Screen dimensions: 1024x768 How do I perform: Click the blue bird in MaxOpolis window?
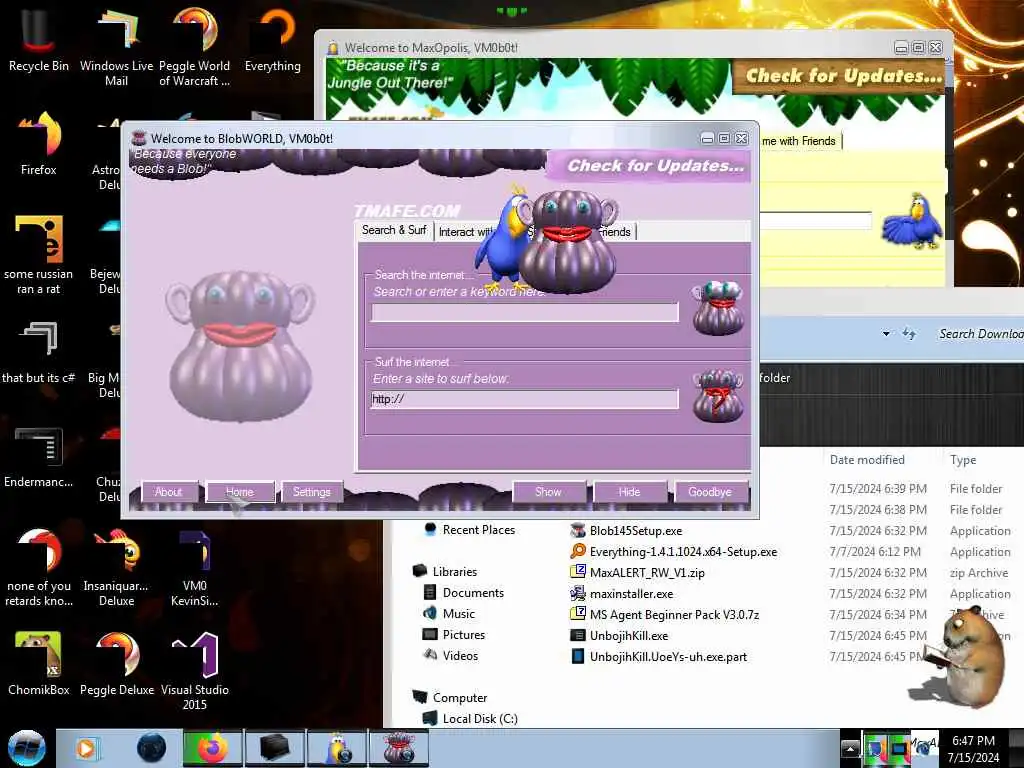[x=912, y=221]
